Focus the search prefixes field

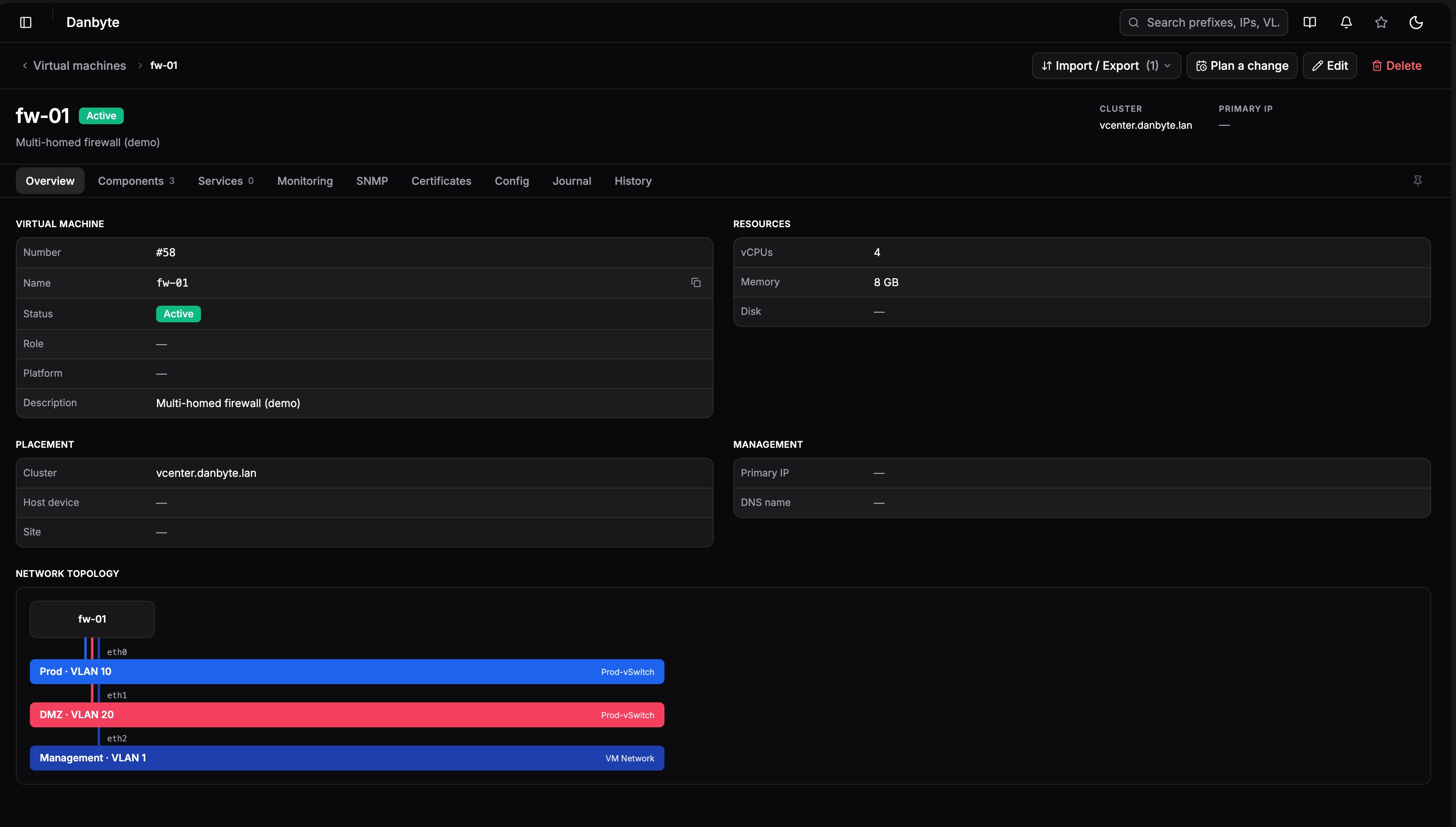click(1204, 22)
